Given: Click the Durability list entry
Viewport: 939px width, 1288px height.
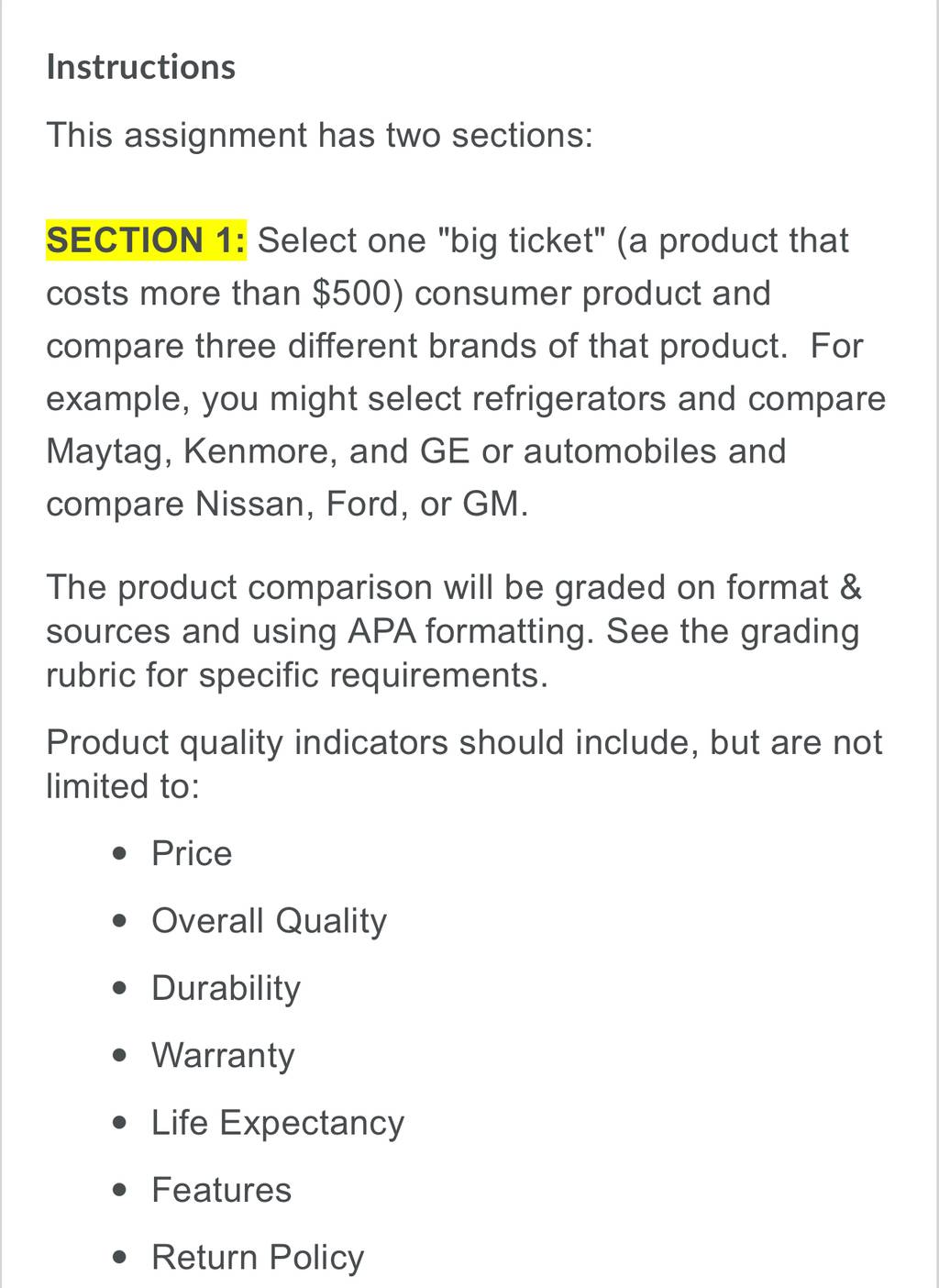Looking at the screenshot, I should click(226, 988).
